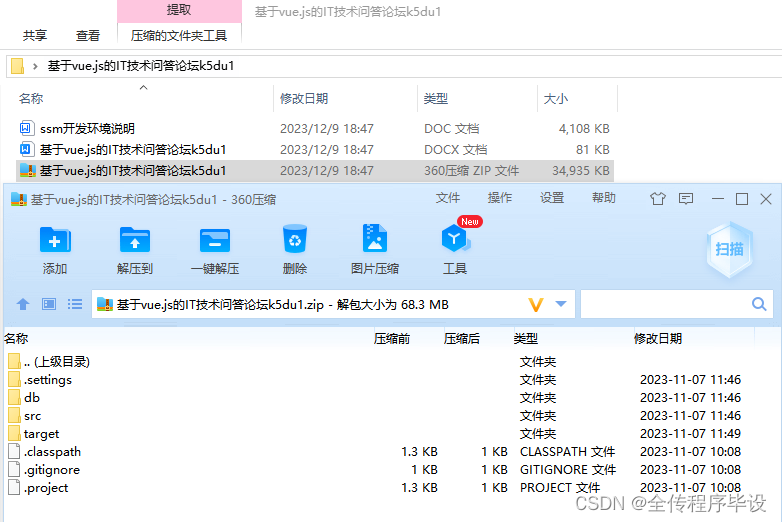Sort archive contents by 名称 column header

[x=16, y=339]
